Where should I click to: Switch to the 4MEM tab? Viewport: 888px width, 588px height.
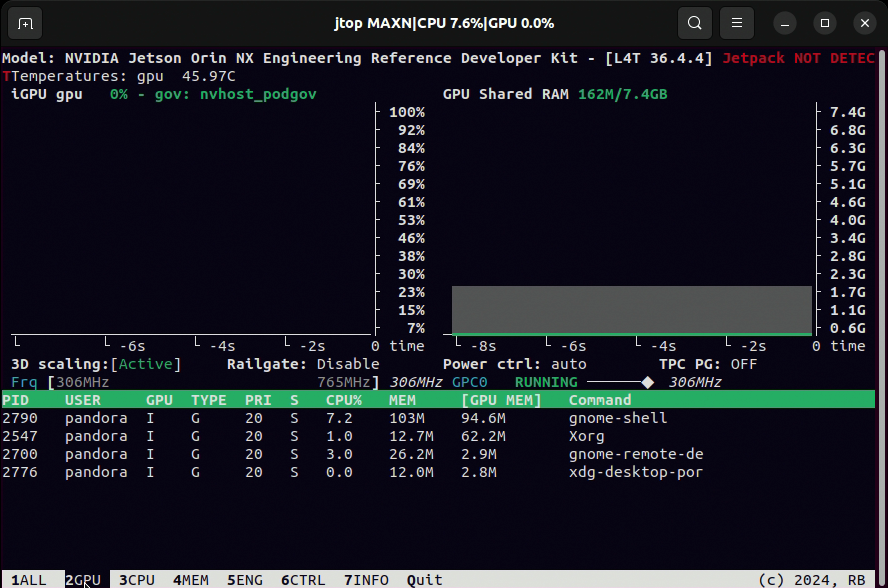(190, 580)
